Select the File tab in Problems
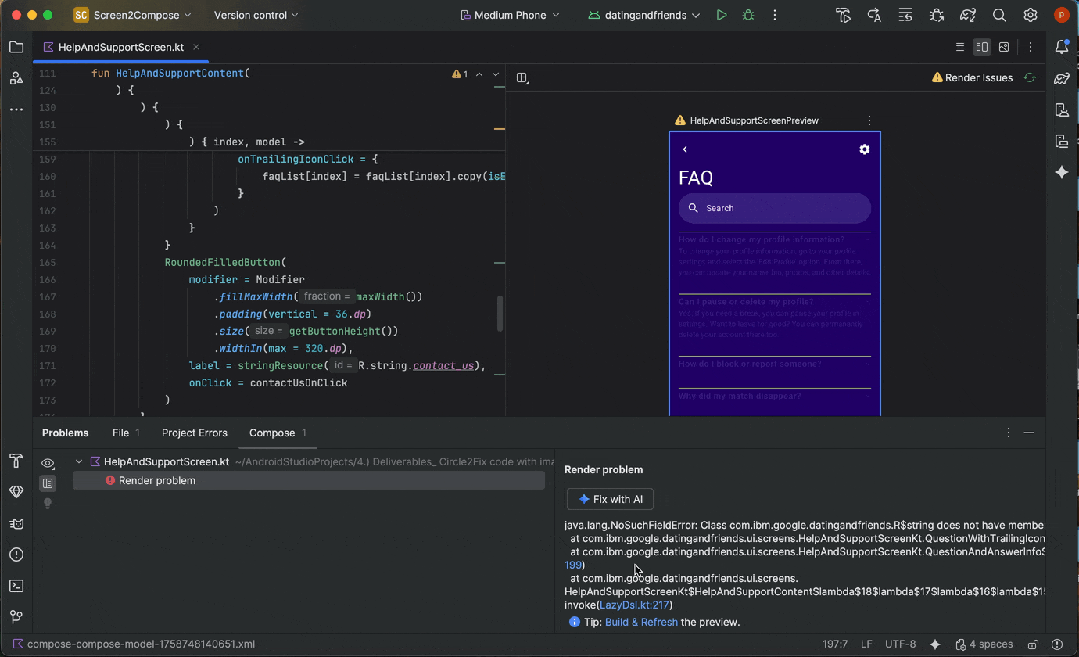 [x=121, y=433]
